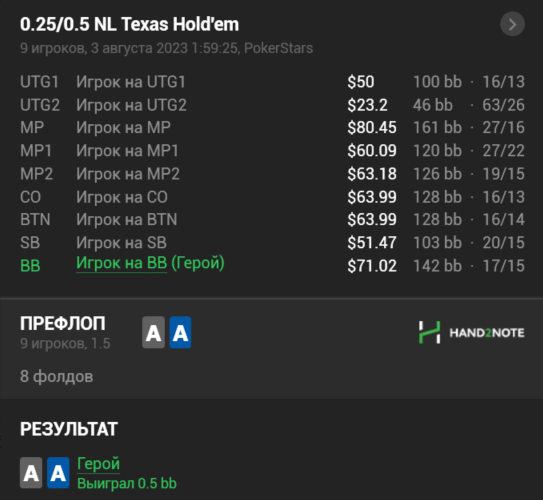Select Игрок на SB player name
The image size is (543, 500).
(x=122, y=243)
